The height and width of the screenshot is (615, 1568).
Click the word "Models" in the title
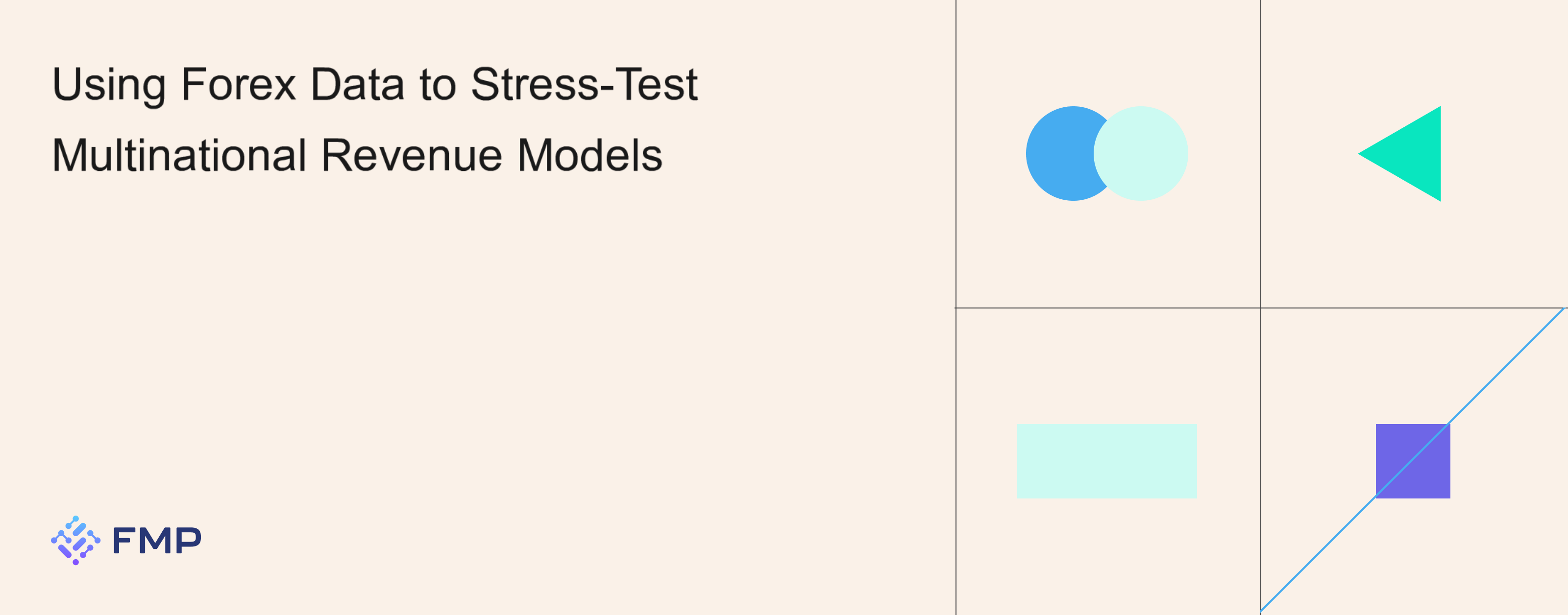[x=590, y=156]
